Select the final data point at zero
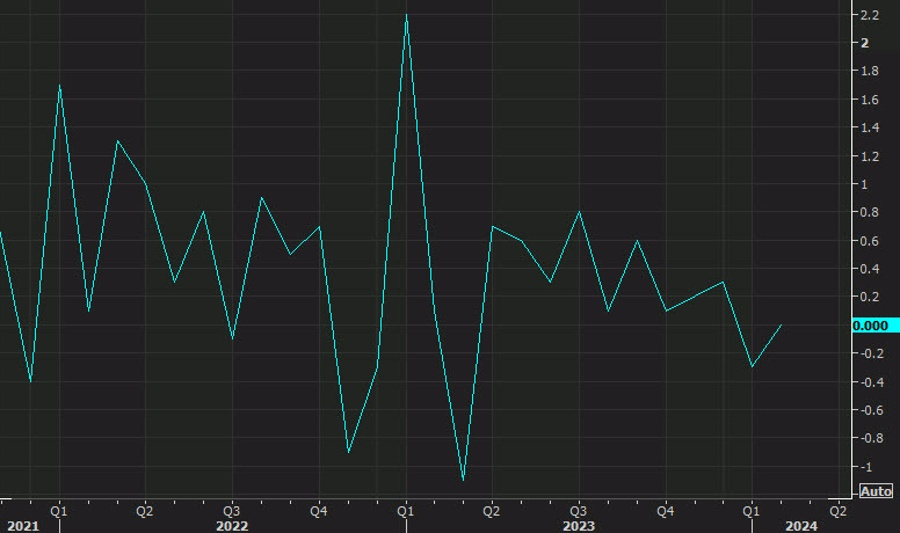 pos(781,325)
